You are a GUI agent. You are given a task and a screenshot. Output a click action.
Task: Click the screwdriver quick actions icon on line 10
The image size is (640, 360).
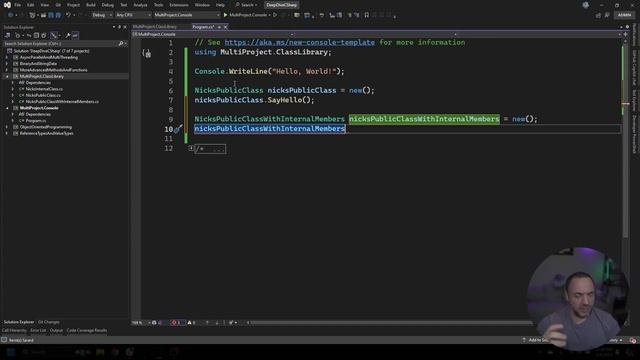coord(178,129)
